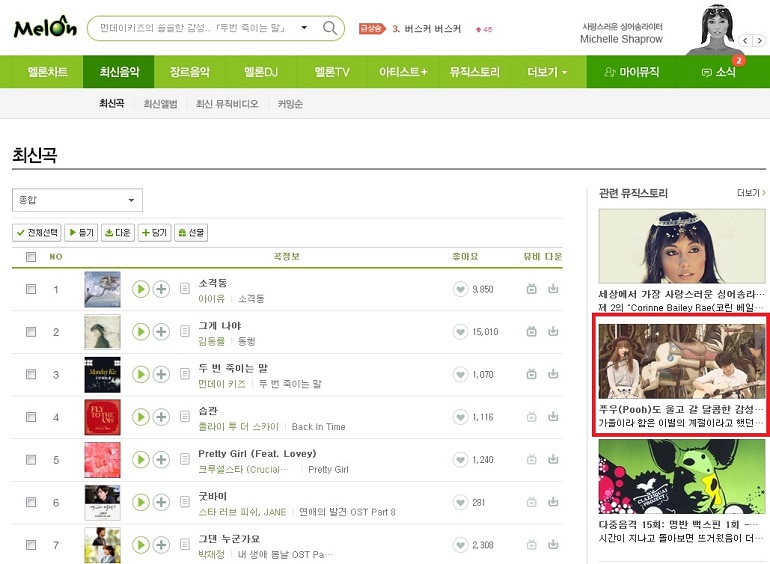The image size is (770, 564).
Task: Select checkbox for song 굿바이
Action: (31, 502)
